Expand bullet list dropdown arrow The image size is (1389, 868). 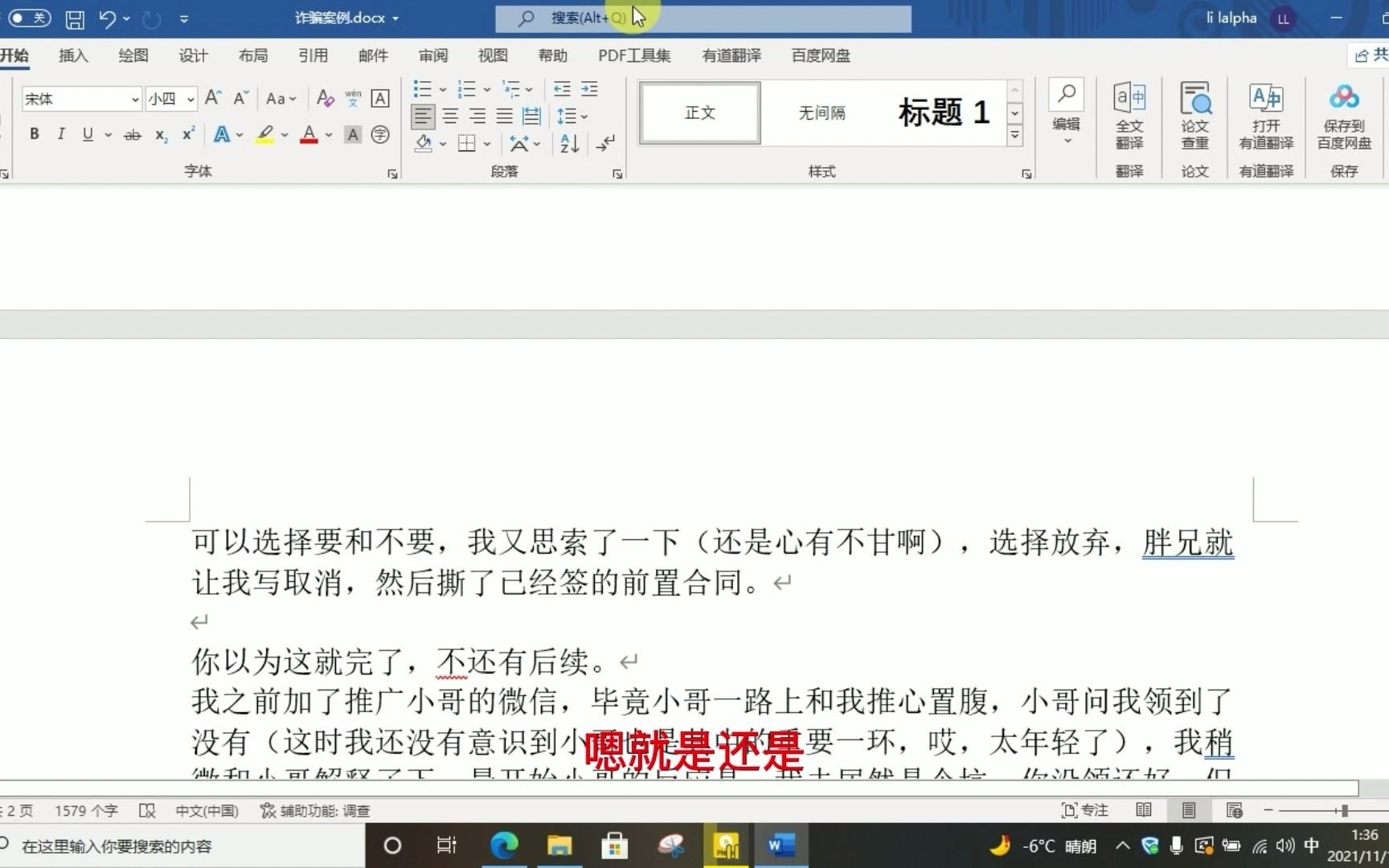click(442, 89)
